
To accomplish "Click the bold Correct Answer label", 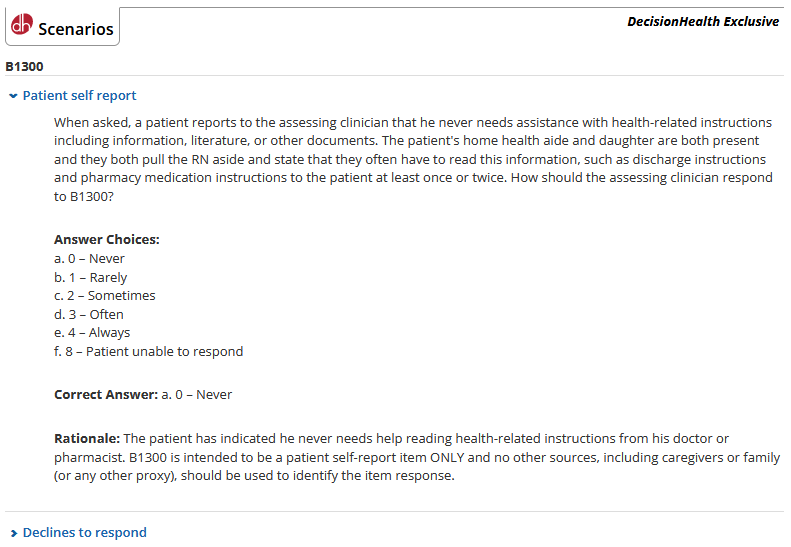I will (105, 395).
